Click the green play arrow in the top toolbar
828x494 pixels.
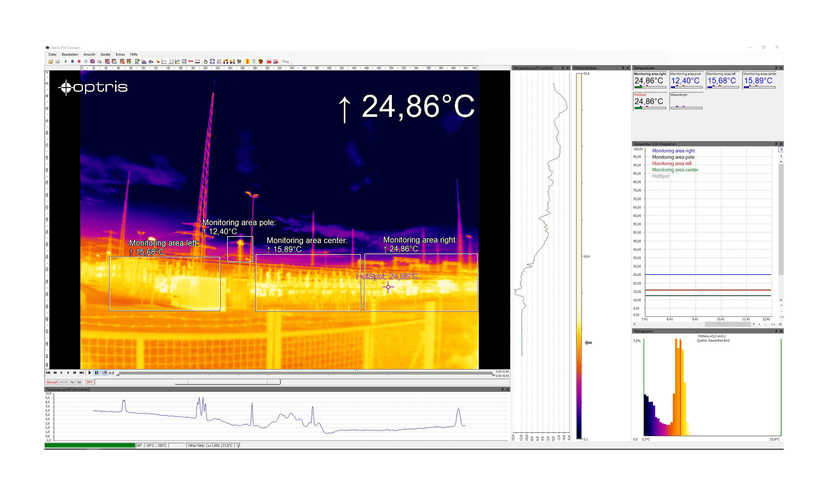[65, 61]
